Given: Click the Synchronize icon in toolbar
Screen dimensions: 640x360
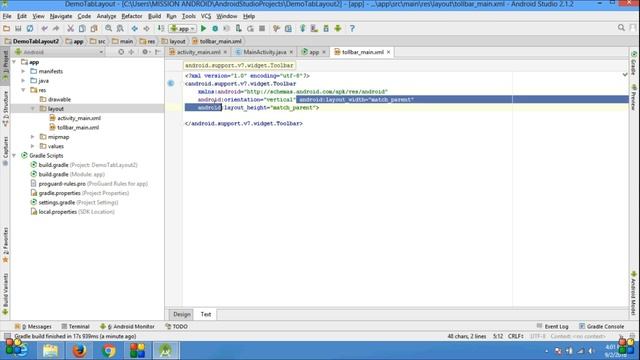Looking at the screenshot, I should [x=30, y=29].
